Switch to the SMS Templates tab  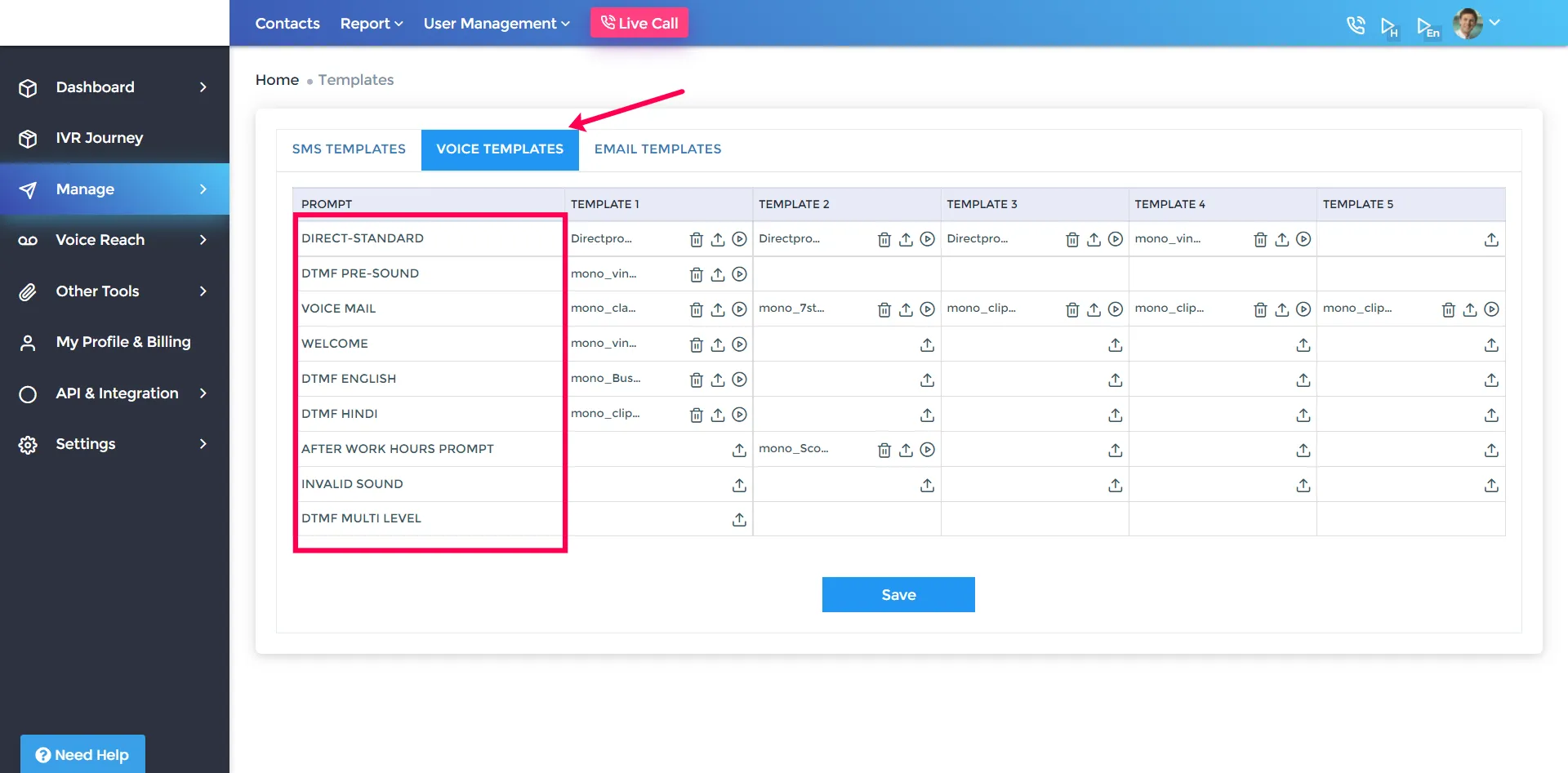click(349, 149)
